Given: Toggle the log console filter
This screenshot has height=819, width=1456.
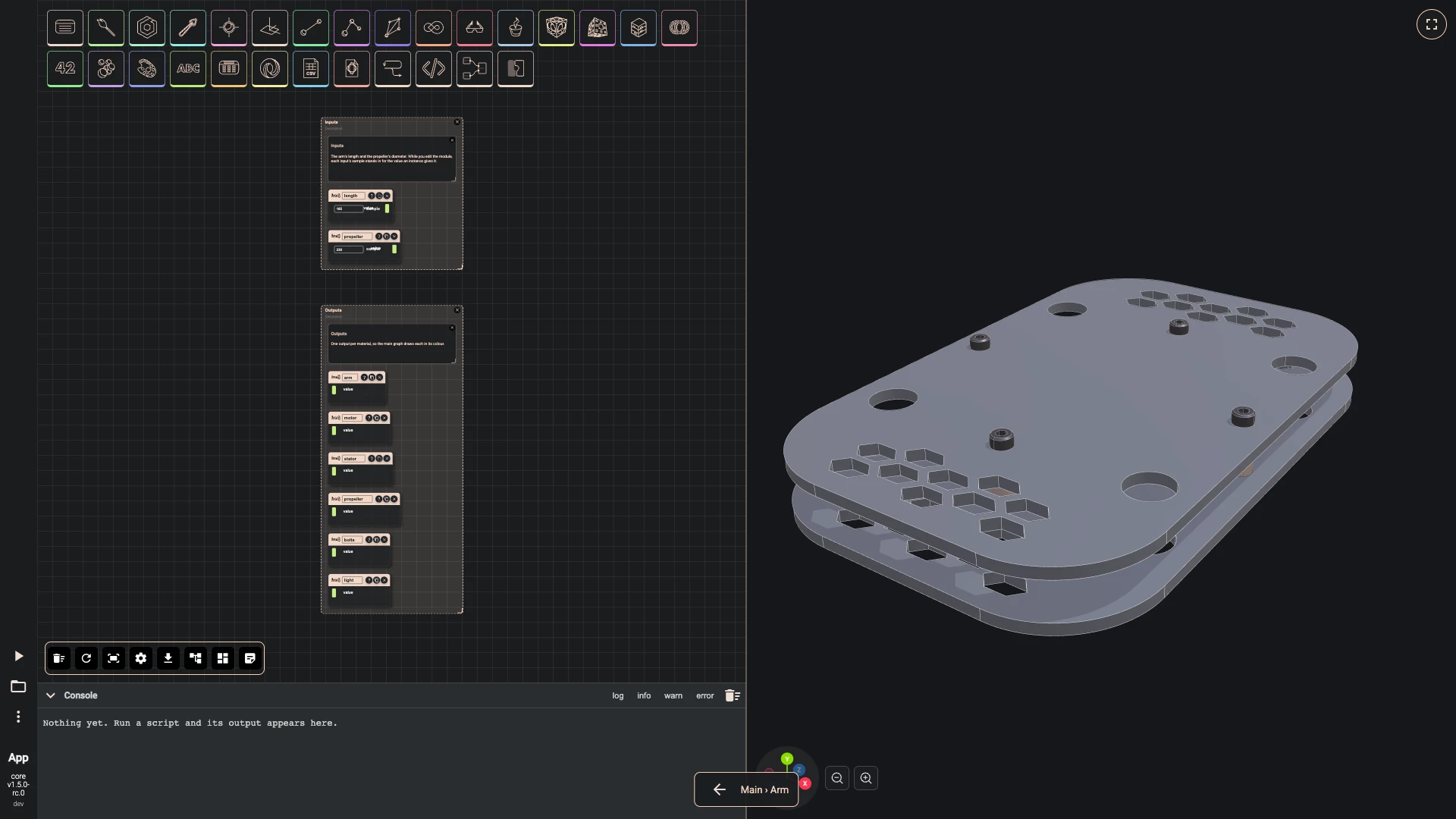Looking at the screenshot, I should (618, 695).
